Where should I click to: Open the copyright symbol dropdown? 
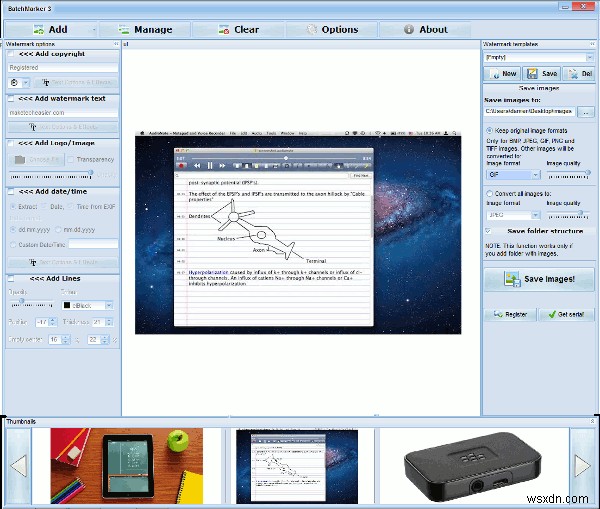(26, 82)
